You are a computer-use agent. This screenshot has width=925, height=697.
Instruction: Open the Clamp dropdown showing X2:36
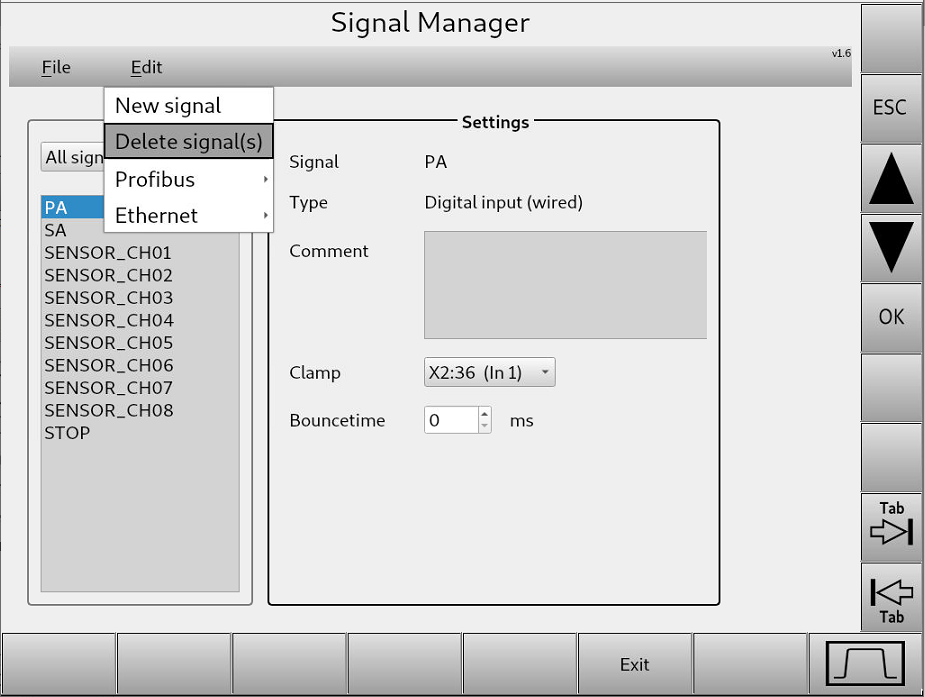coord(489,371)
